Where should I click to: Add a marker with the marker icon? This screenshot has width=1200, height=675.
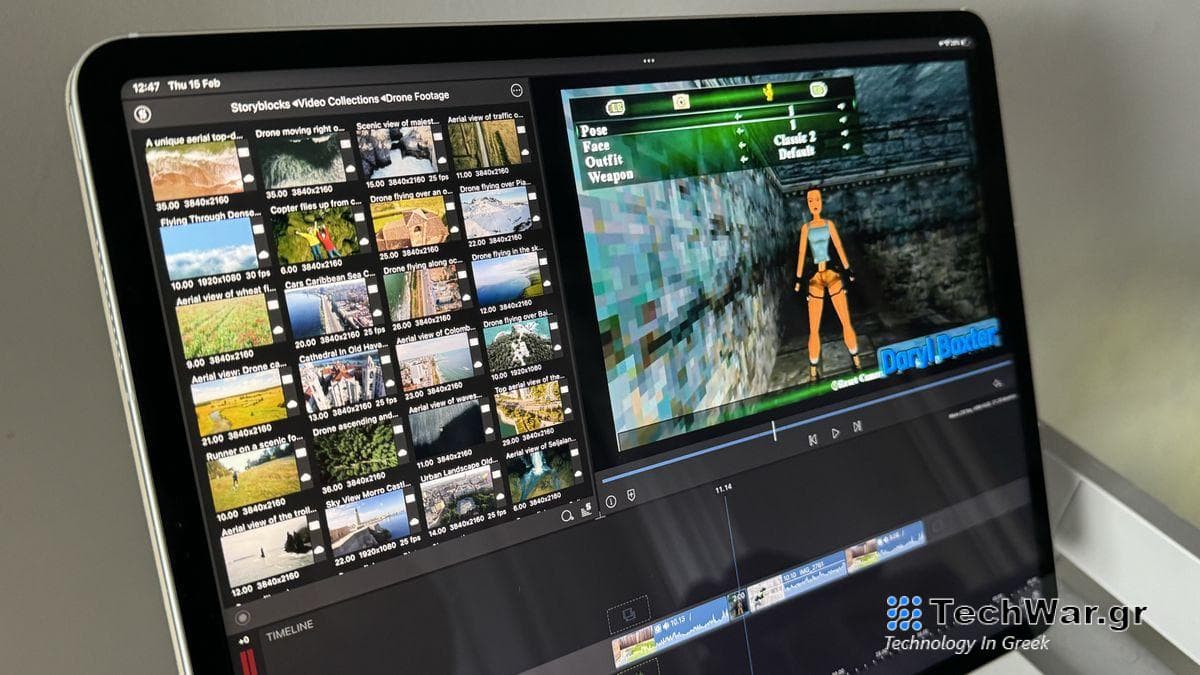click(x=632, y=496)
